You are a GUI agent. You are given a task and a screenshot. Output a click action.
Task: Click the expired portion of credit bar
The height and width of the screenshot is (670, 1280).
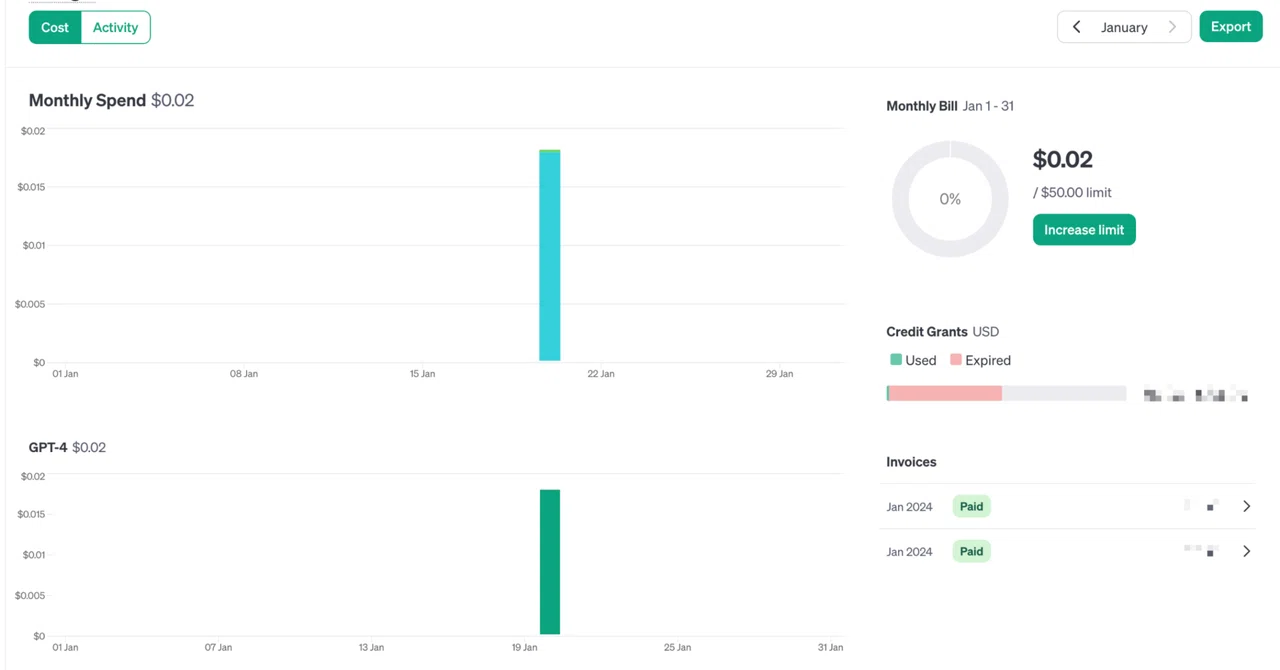945,394
